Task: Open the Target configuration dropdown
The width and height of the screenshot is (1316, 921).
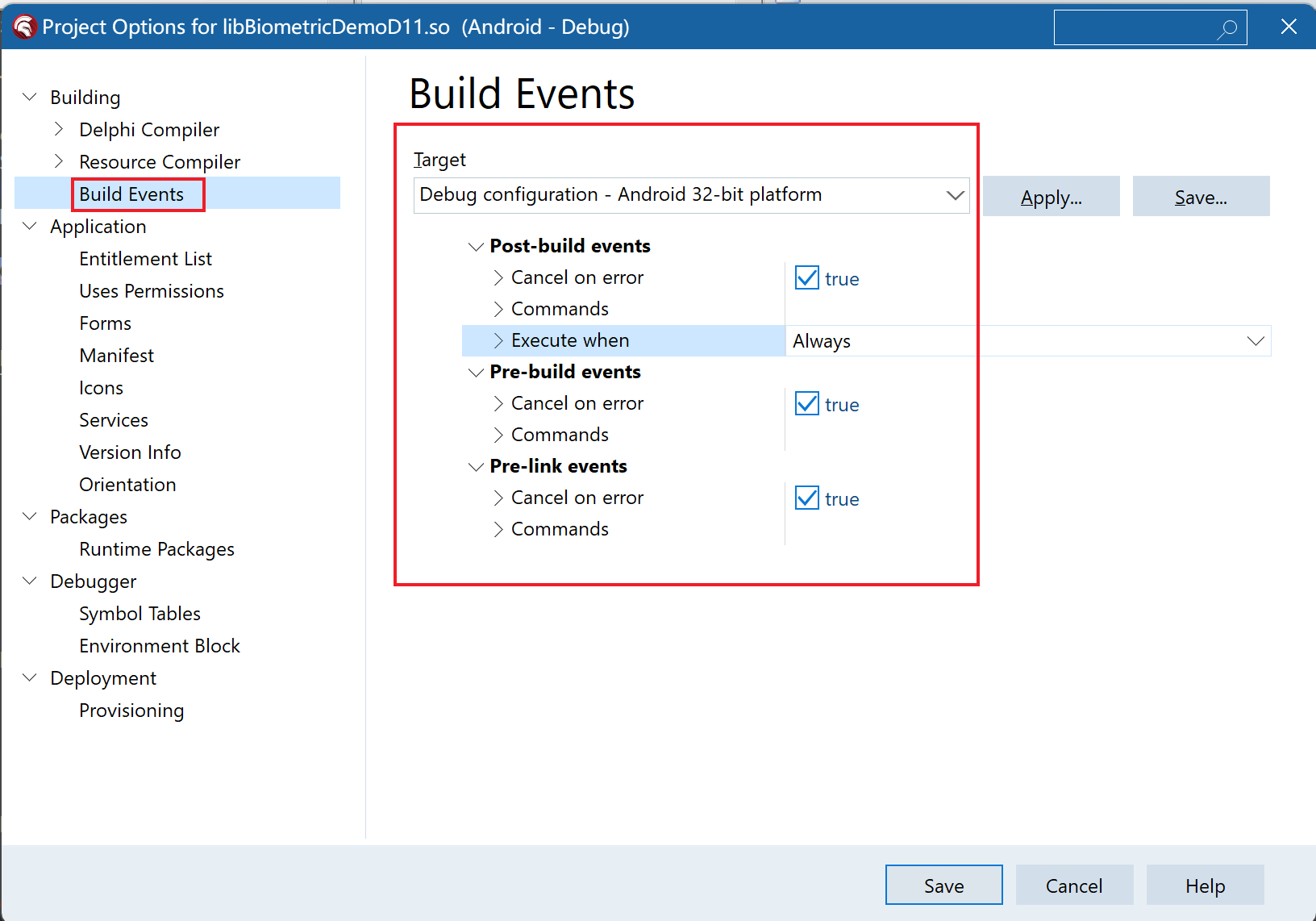Action: point(956,195)
